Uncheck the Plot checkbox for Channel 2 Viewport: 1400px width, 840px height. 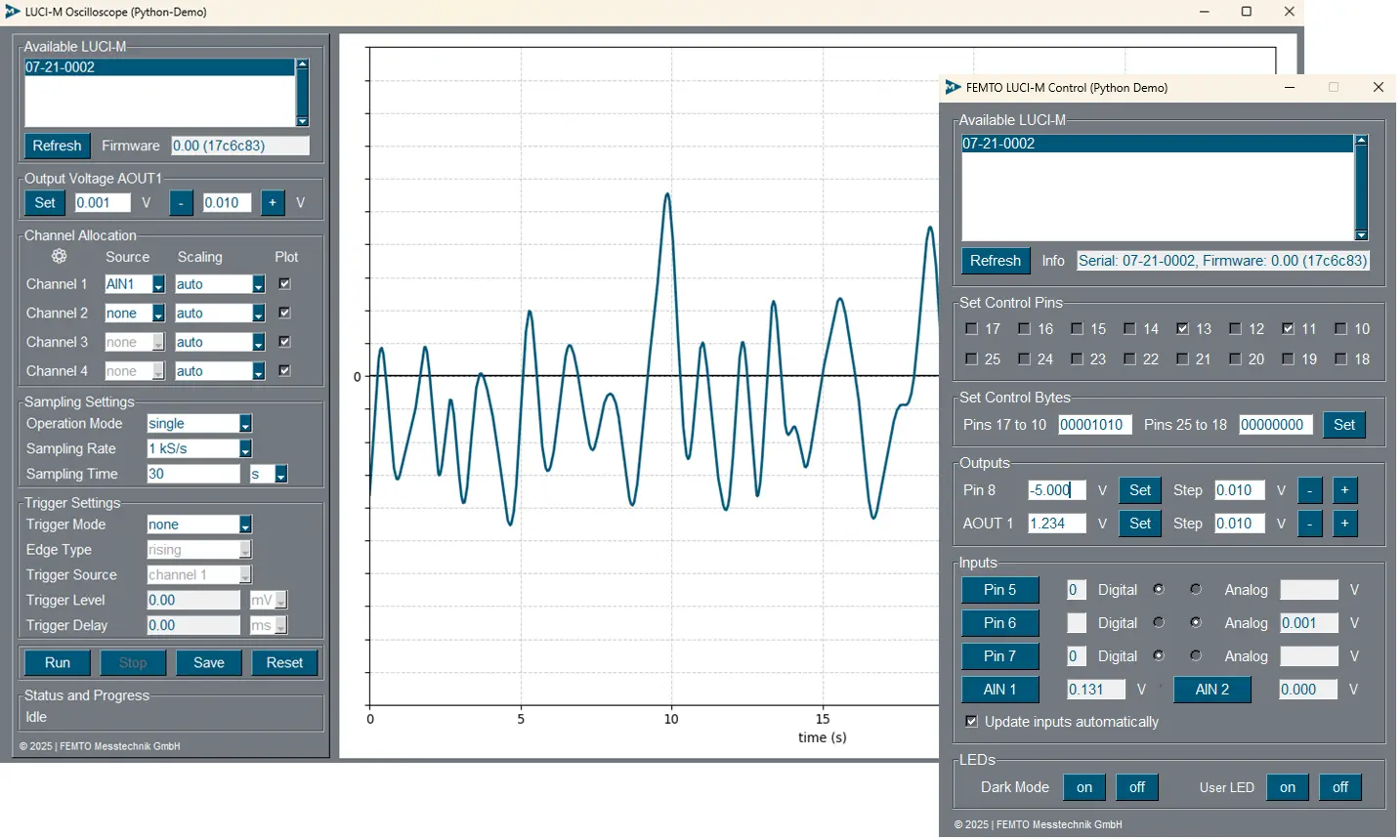[x=286, y=313]
